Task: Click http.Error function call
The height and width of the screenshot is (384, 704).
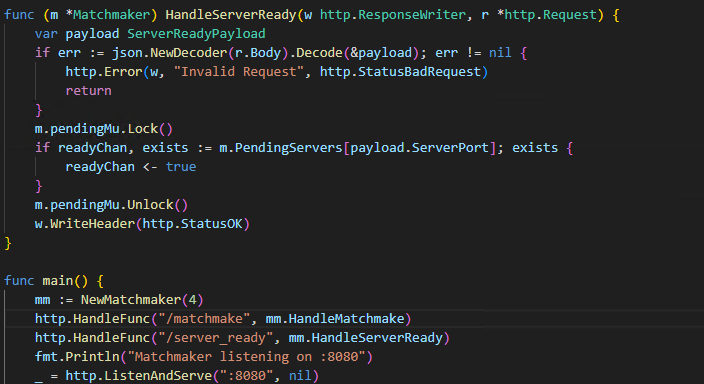Action: [104, 72]
